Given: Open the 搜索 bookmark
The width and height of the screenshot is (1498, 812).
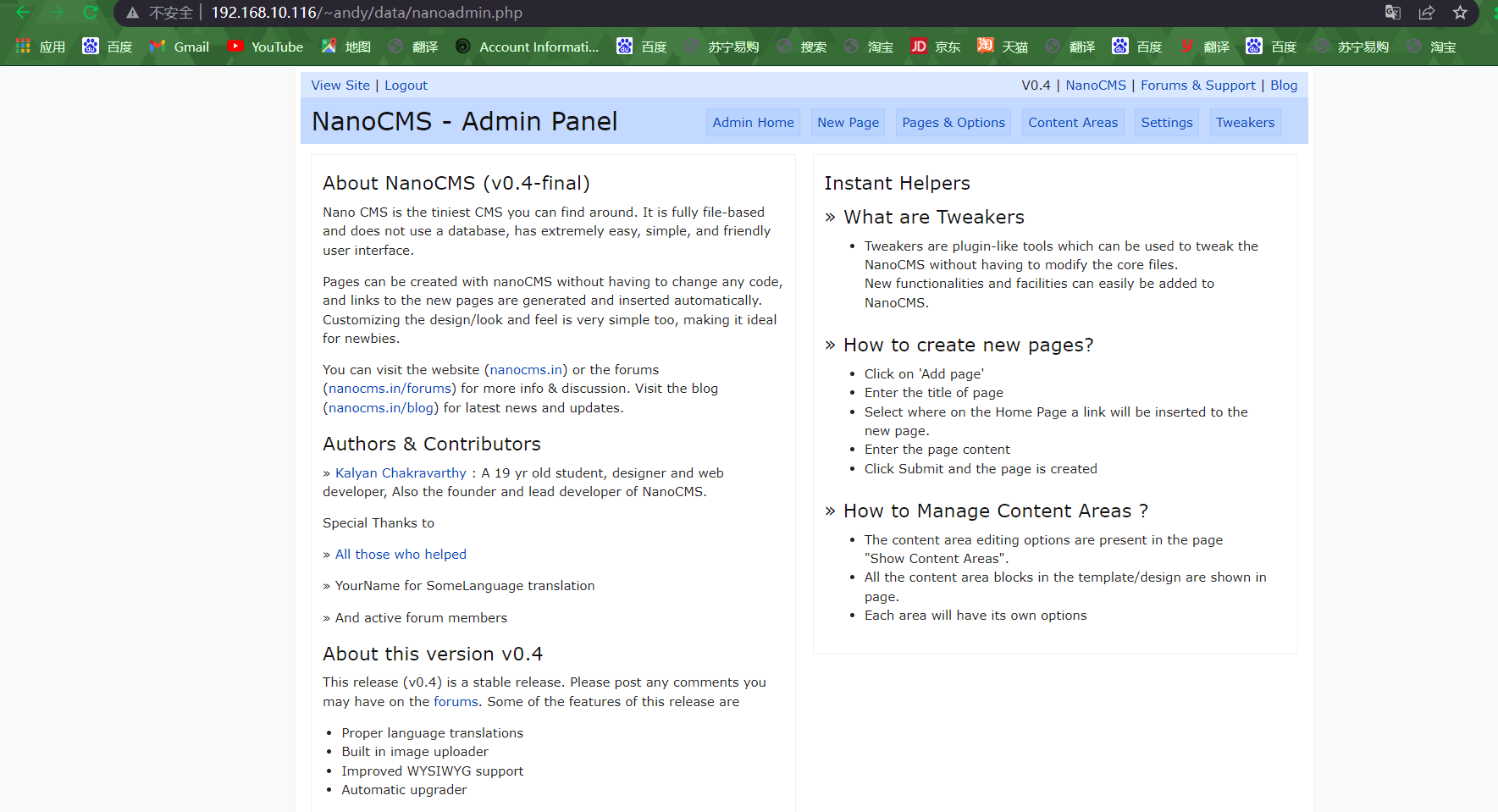Looking at the screenshot, I should (802, 47).
